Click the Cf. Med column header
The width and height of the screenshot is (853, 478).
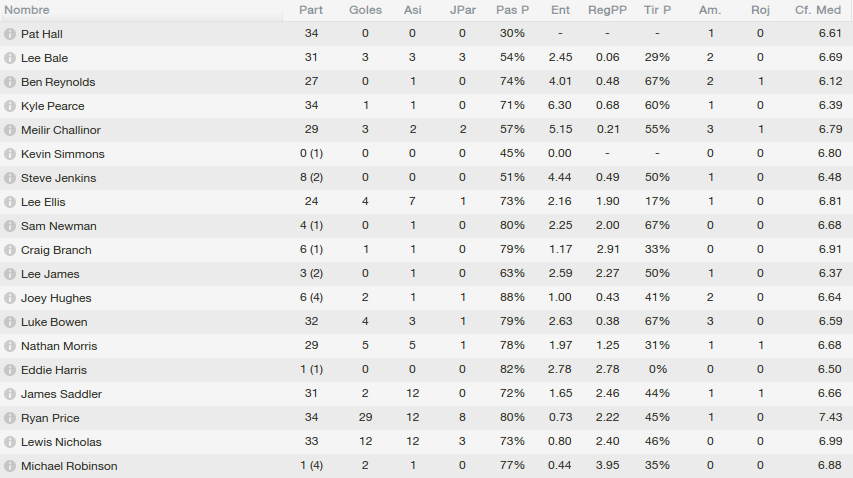coord(818,10)
